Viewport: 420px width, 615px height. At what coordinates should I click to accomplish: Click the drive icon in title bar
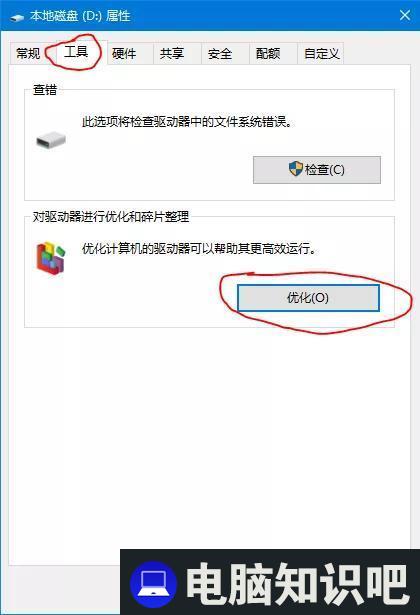pyautogui.click(x=16, y=17)
